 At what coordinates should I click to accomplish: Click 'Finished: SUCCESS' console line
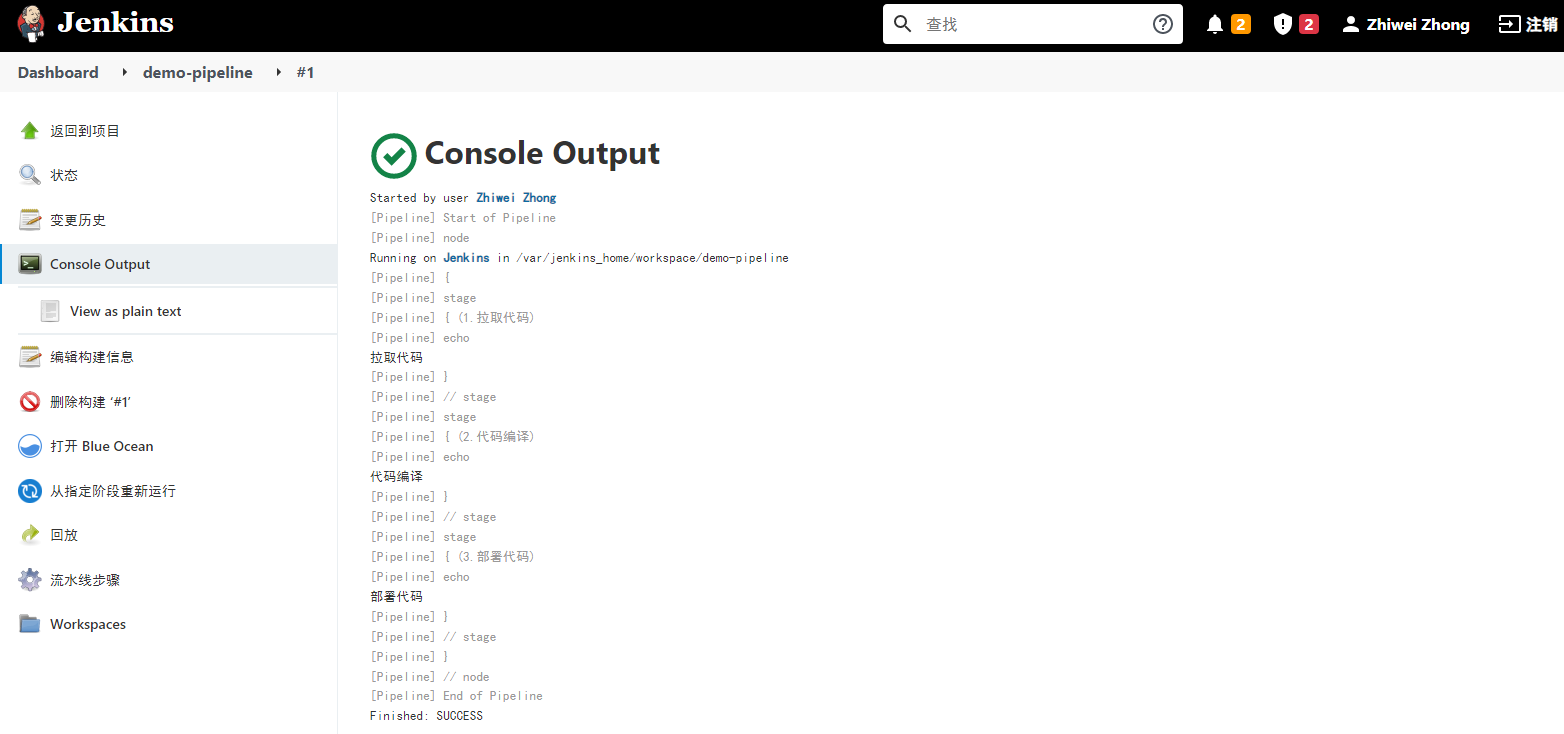(426, 716)
